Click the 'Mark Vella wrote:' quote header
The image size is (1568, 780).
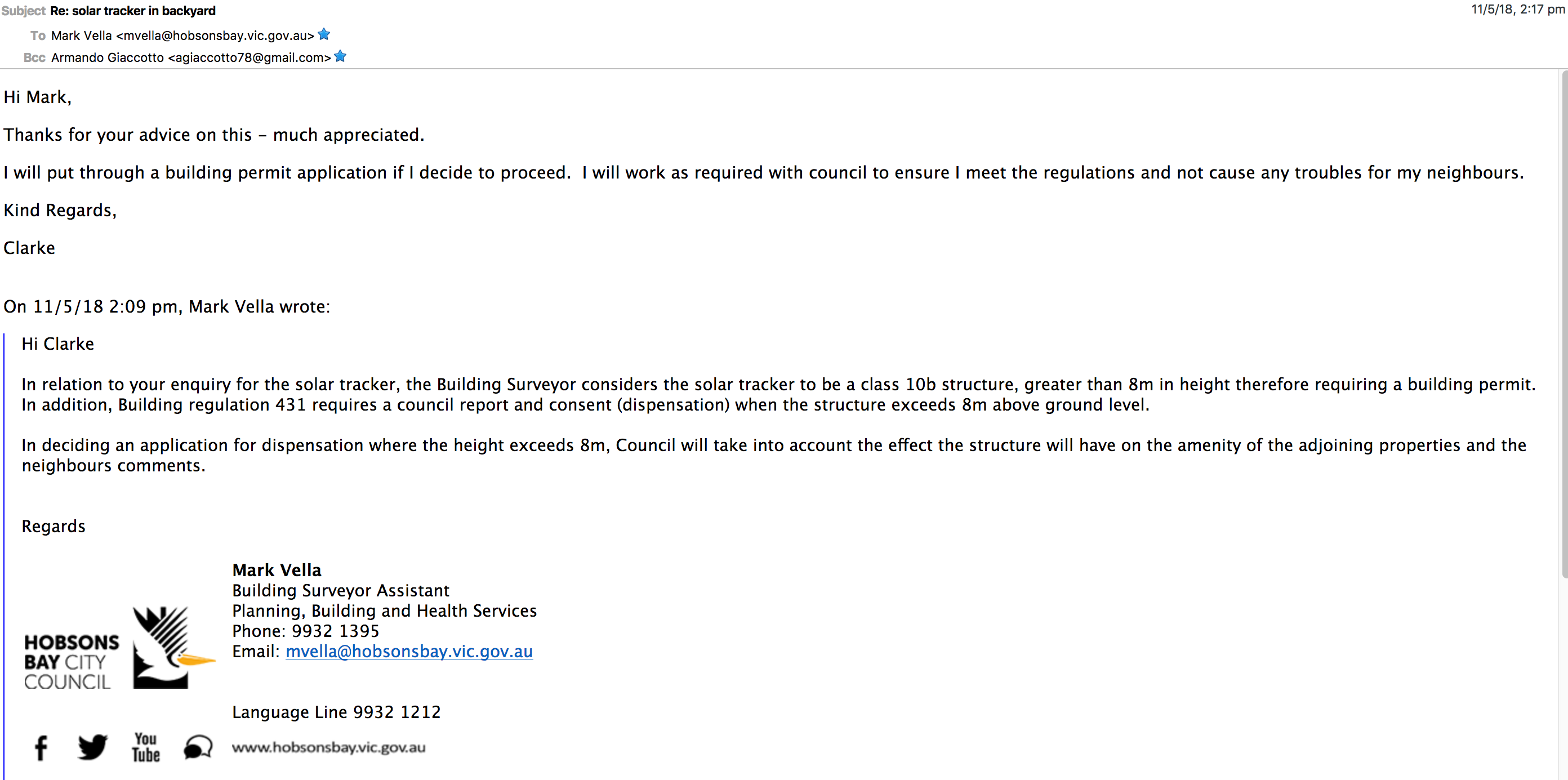tap(259, 306)
